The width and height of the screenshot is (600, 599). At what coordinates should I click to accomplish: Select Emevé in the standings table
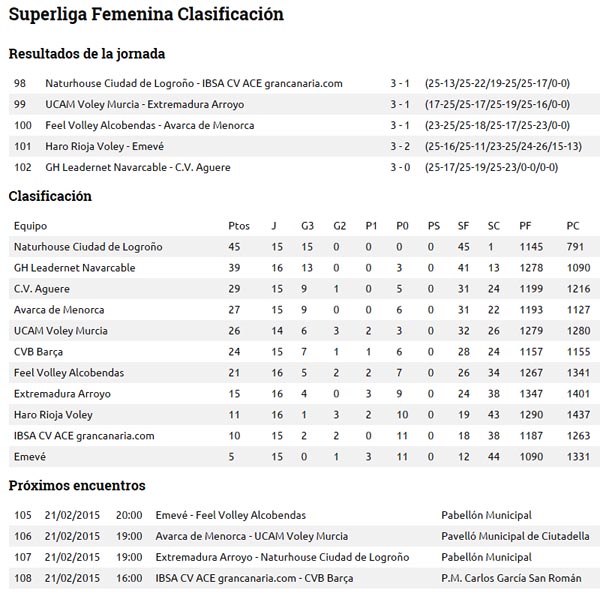point(30,457)
